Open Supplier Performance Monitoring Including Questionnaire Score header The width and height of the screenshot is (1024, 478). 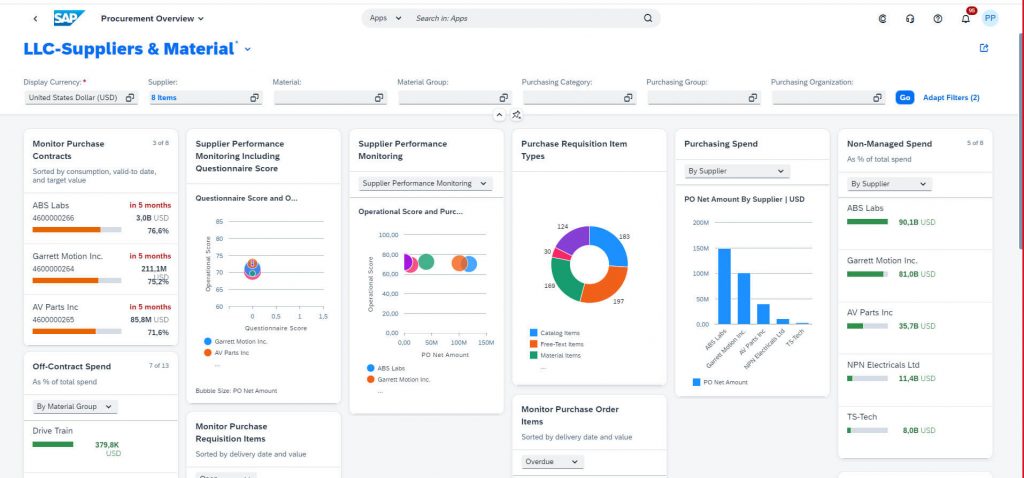coord(263,156)
